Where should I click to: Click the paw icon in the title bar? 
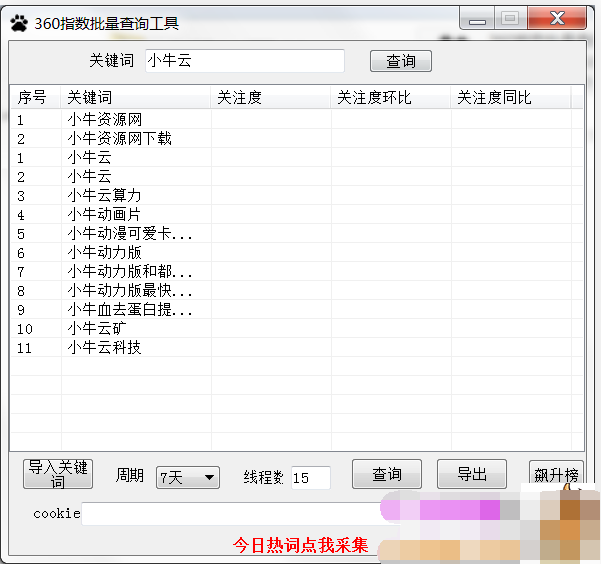coord(19,21)
